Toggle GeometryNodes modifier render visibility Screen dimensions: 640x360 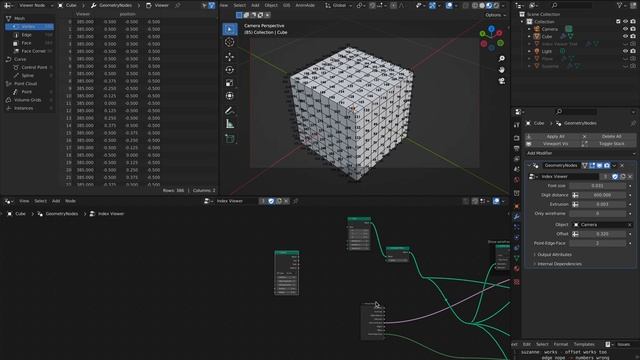607,165
